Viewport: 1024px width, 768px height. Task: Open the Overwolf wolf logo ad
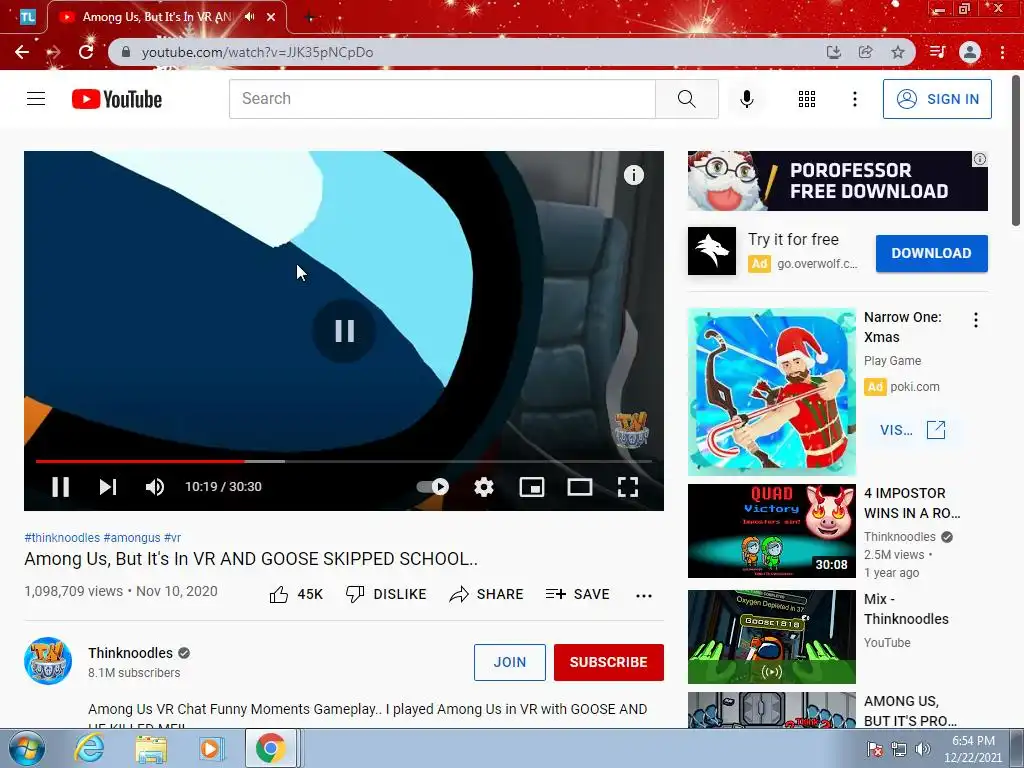(712, 251)
